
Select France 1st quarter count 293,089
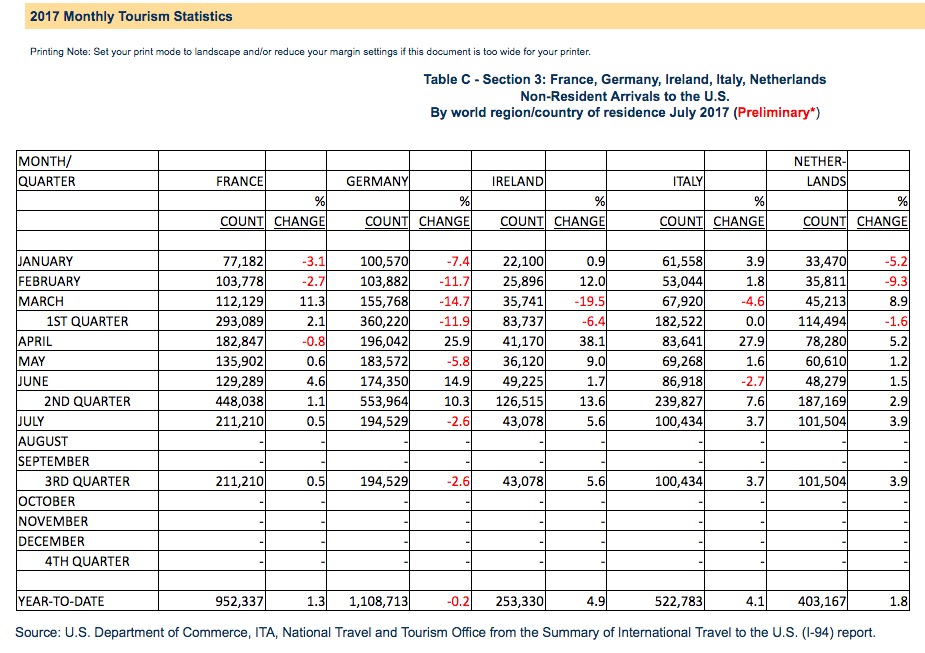(240, 321)
